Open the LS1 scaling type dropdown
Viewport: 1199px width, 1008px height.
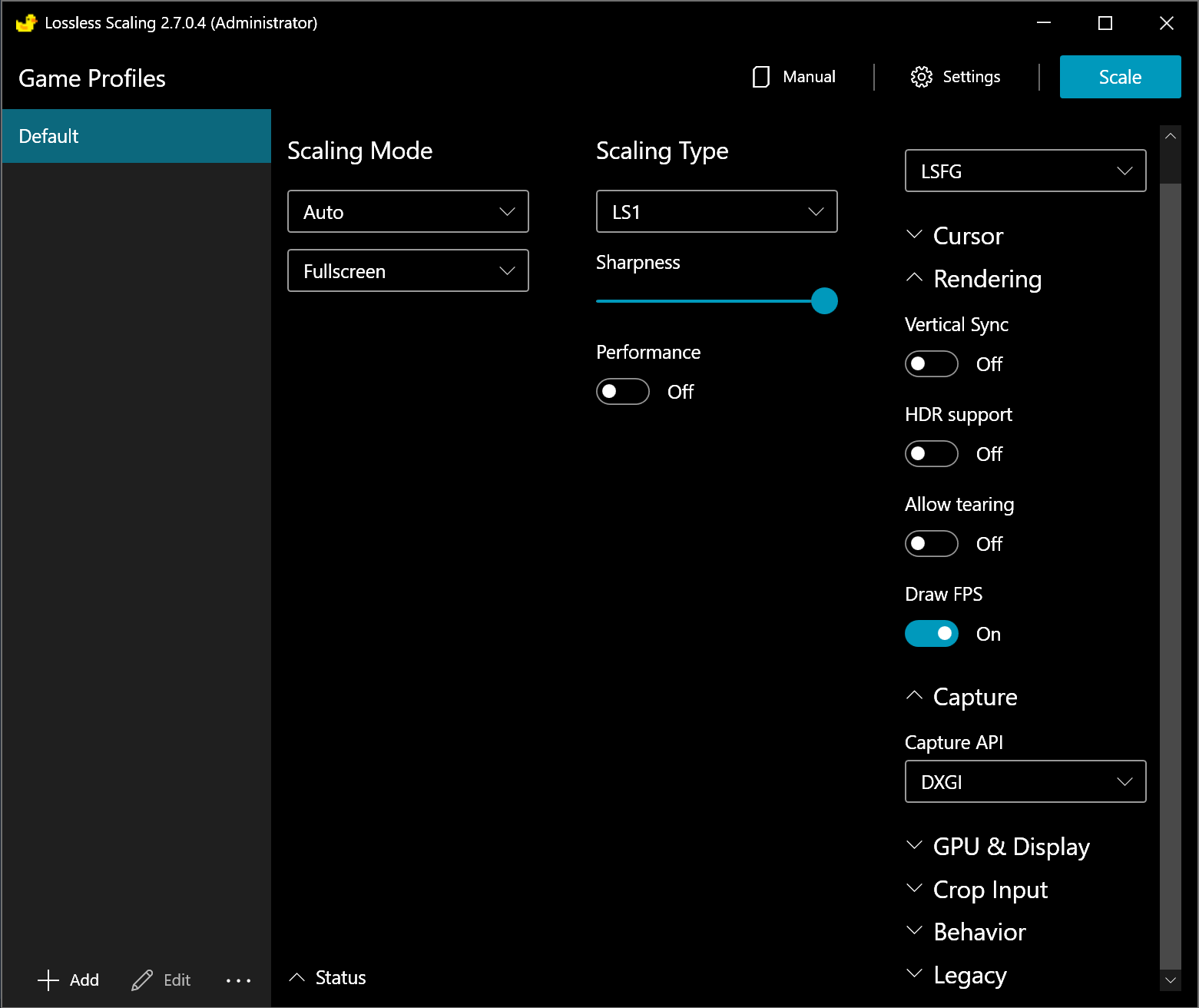[717, 211]
